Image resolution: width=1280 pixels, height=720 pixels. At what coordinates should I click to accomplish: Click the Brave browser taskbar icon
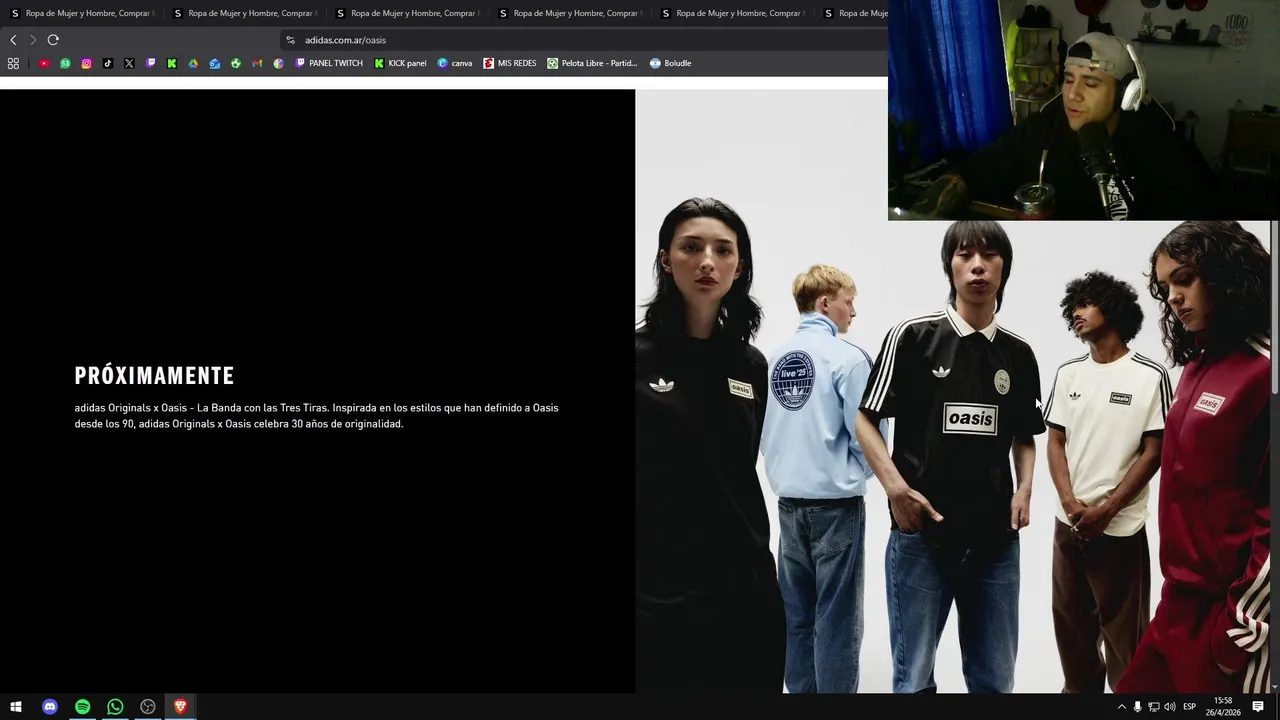tap(180, 707)
